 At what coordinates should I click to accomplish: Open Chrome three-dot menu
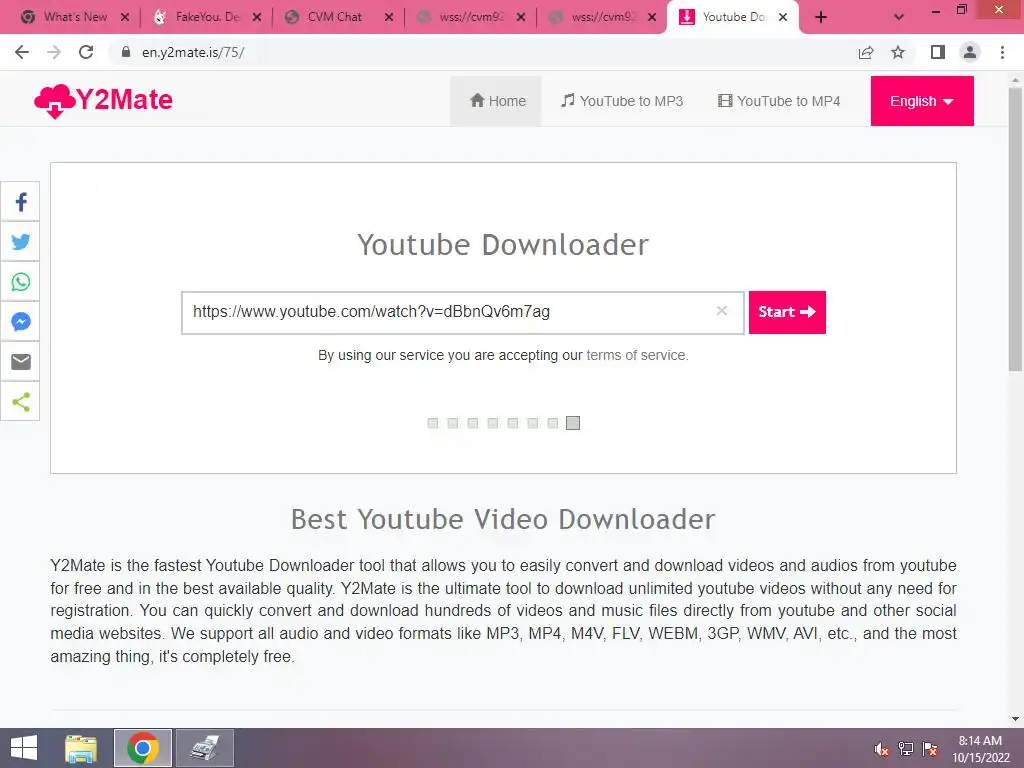1002,52
